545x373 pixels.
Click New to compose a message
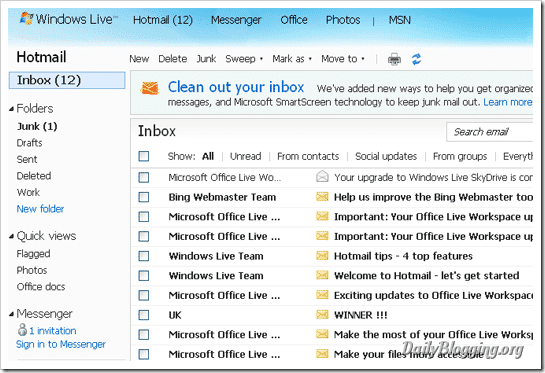(x=139, y=59)
